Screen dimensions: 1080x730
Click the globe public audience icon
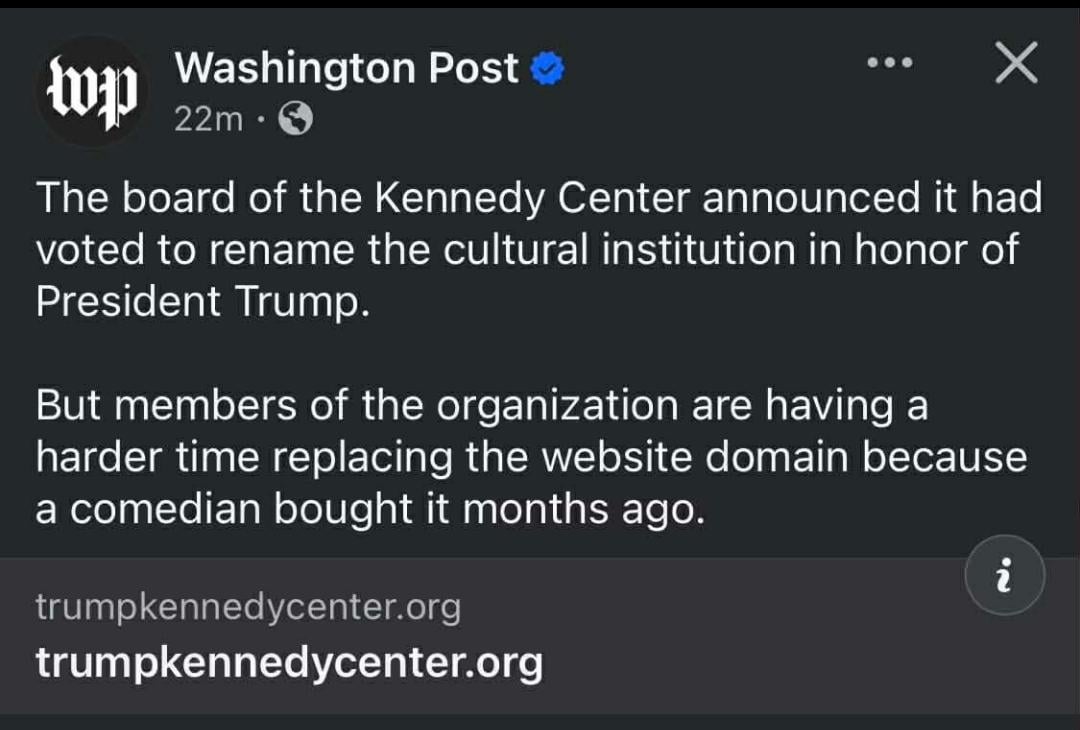click(x=295, y=120)
